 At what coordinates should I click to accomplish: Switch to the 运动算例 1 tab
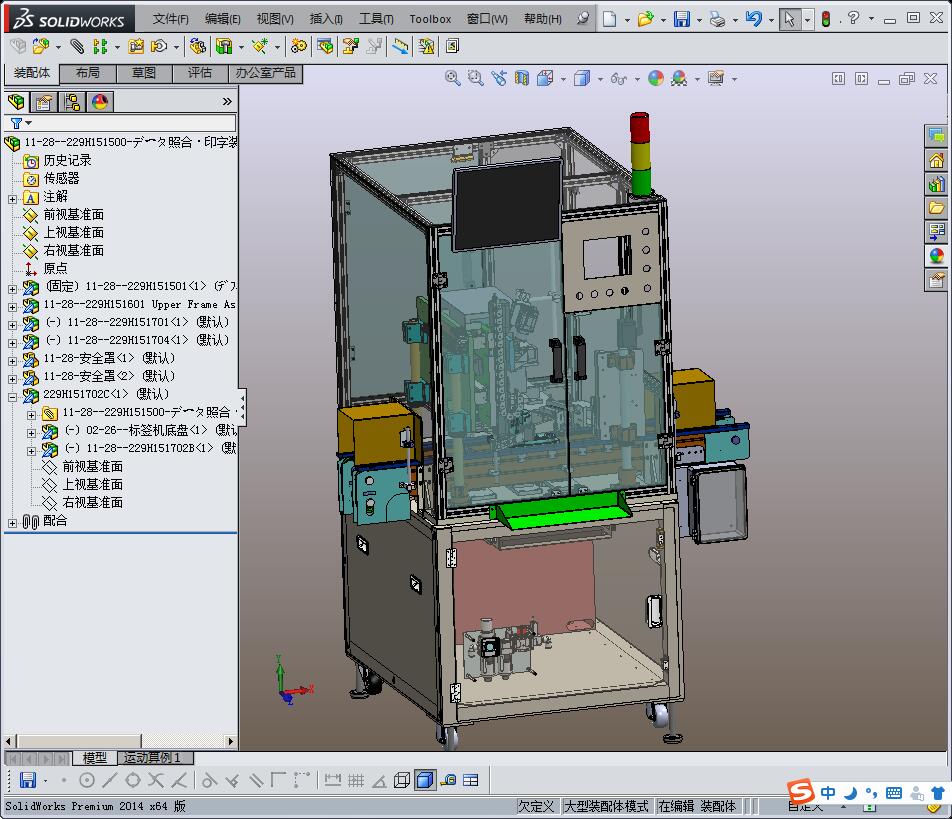click(x=152, y=758)
